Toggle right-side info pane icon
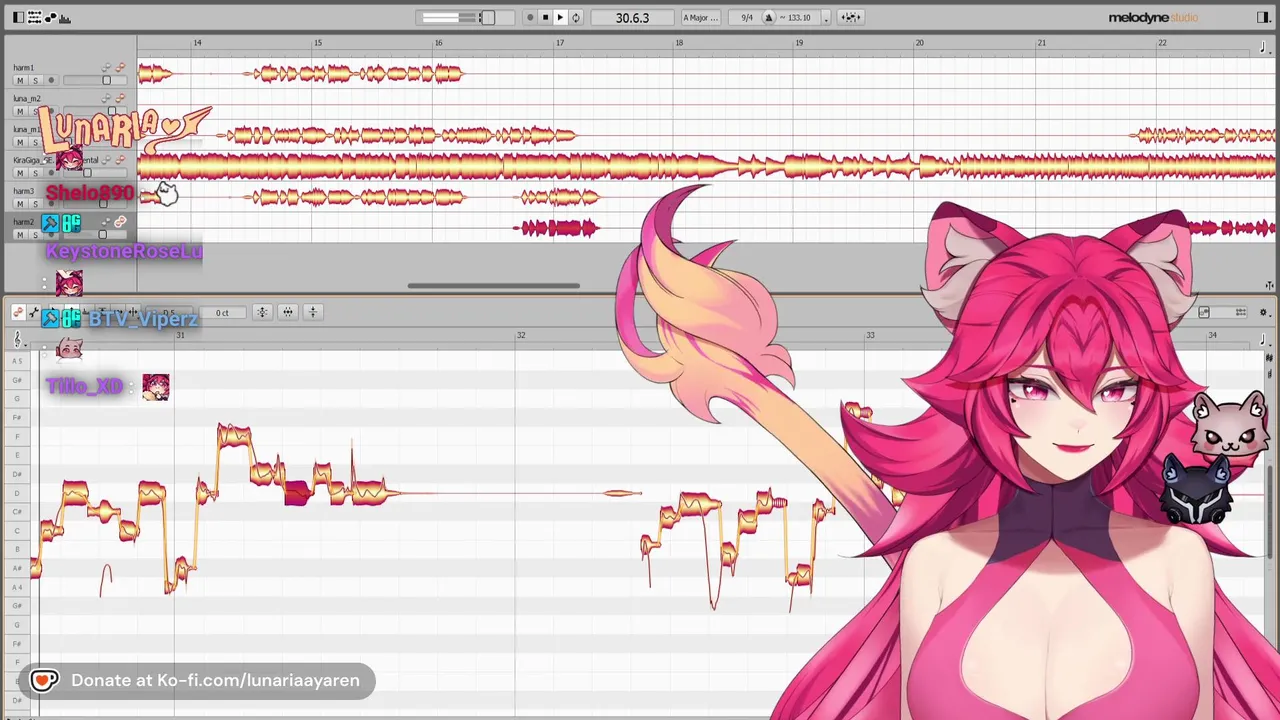1280x720 pixels. pyautogui.click(x=1263, y=17)
